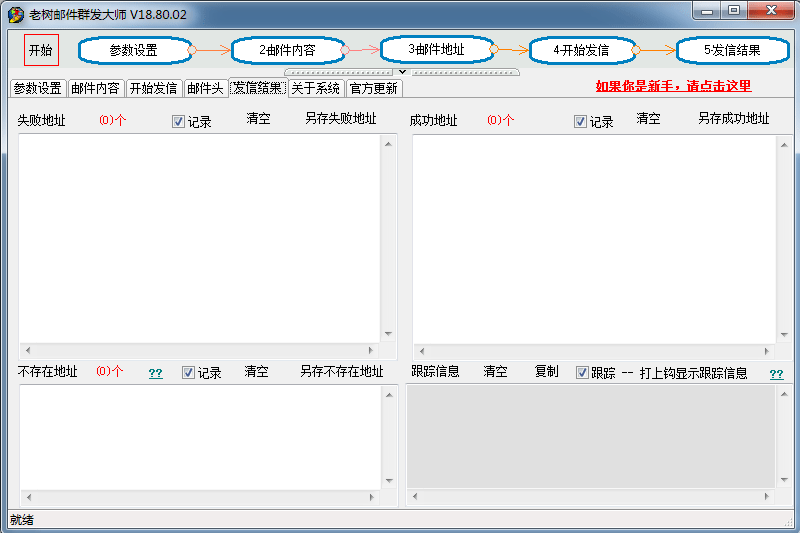This screenshot has width=800, height=533.
Task: Click left arrow of 成功地址 horizontal scrollbar
Action: coord(422,351)
